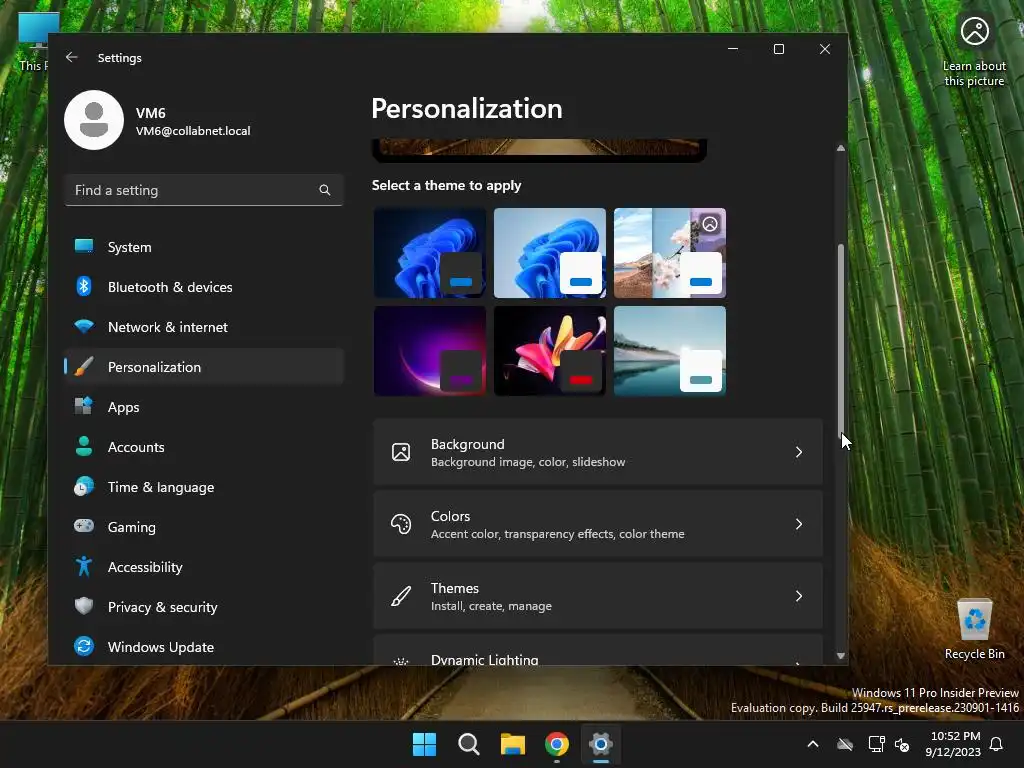Viewport: 1024px width, 768px height.
Task: Apply the Windows light bloom theme
Action: tap(550, 253)
